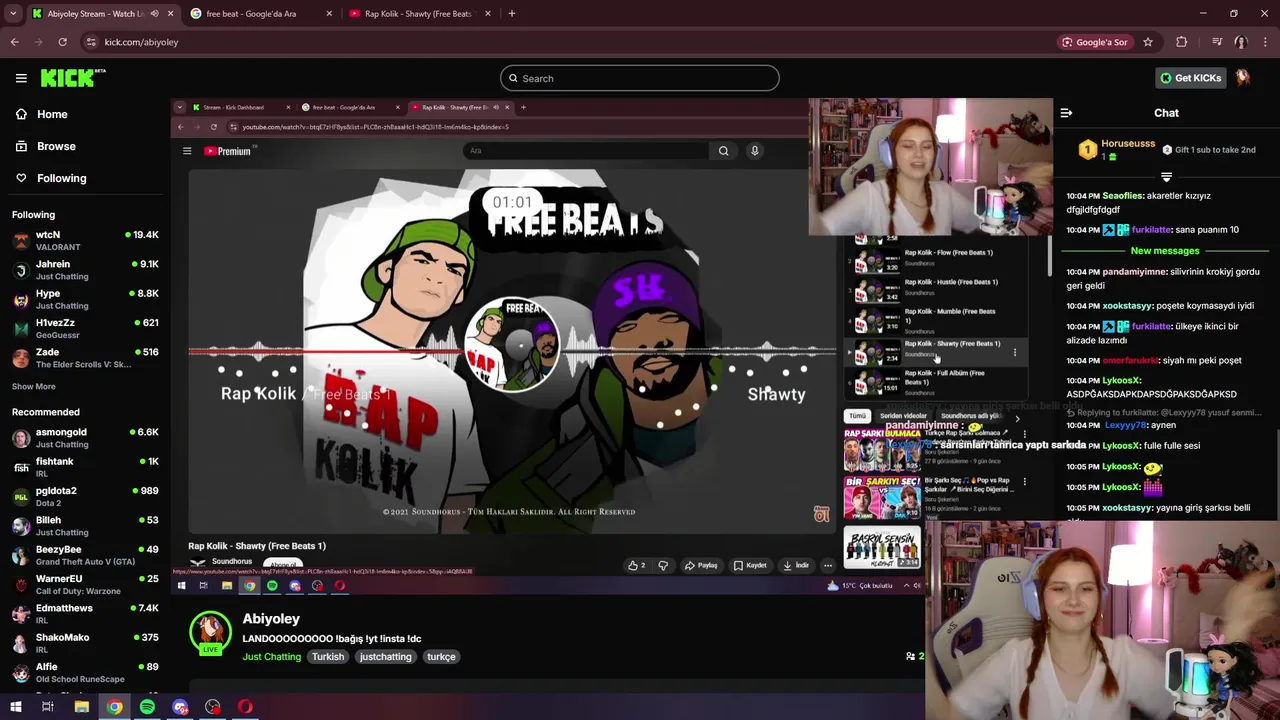Open H1vezZz channel in Following list
The image size is (1280, 720).
click(85, 329)
